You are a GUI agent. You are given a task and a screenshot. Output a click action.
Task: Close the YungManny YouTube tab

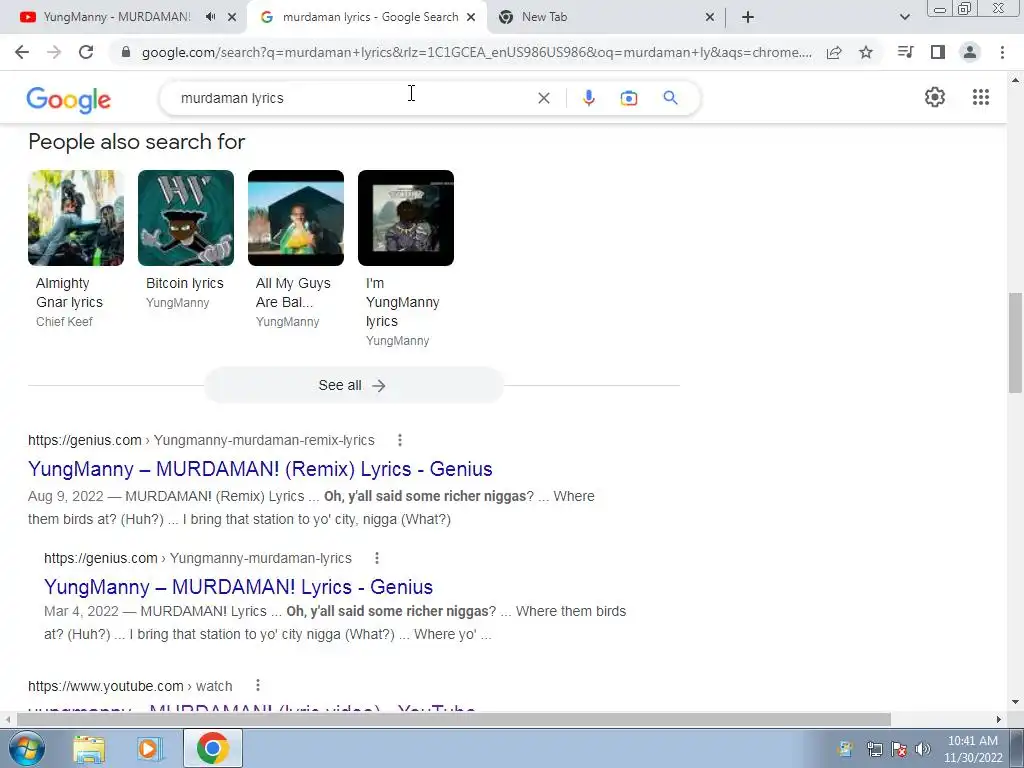click(232, 17)
